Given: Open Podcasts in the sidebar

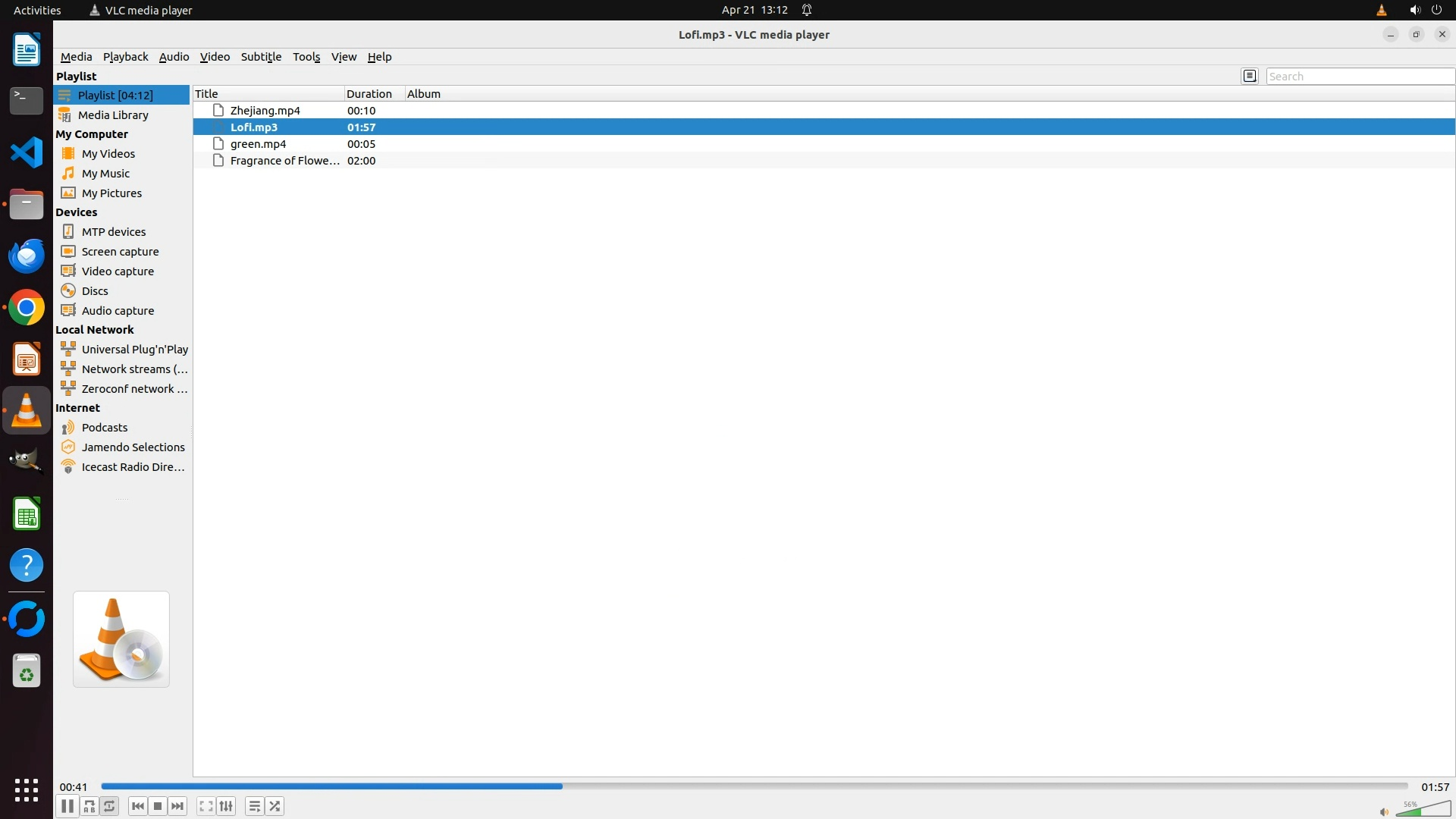Looking at the screenshot, I should [x=105, y=428].
